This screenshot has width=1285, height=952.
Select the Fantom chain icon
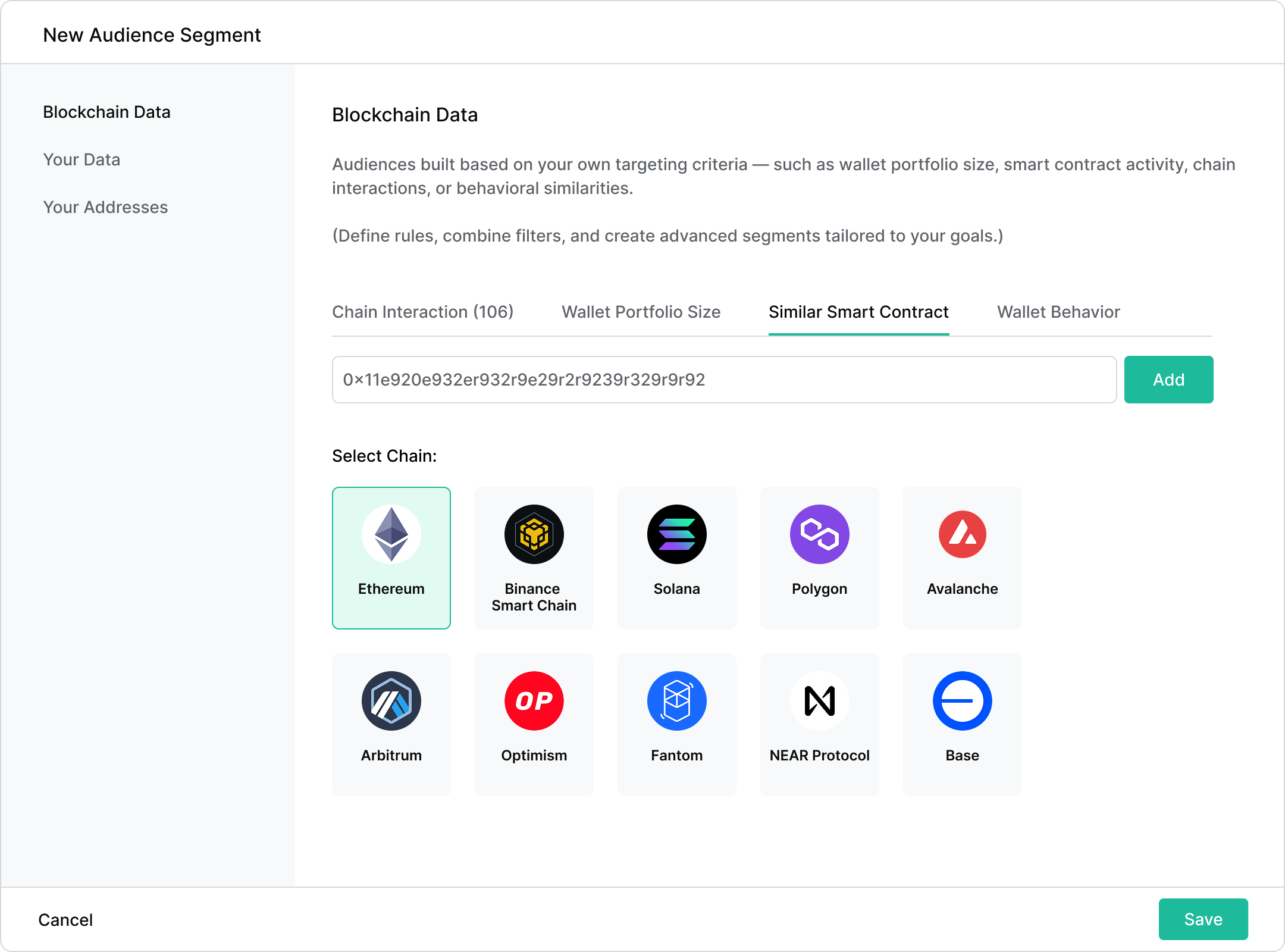pos(677,701)
